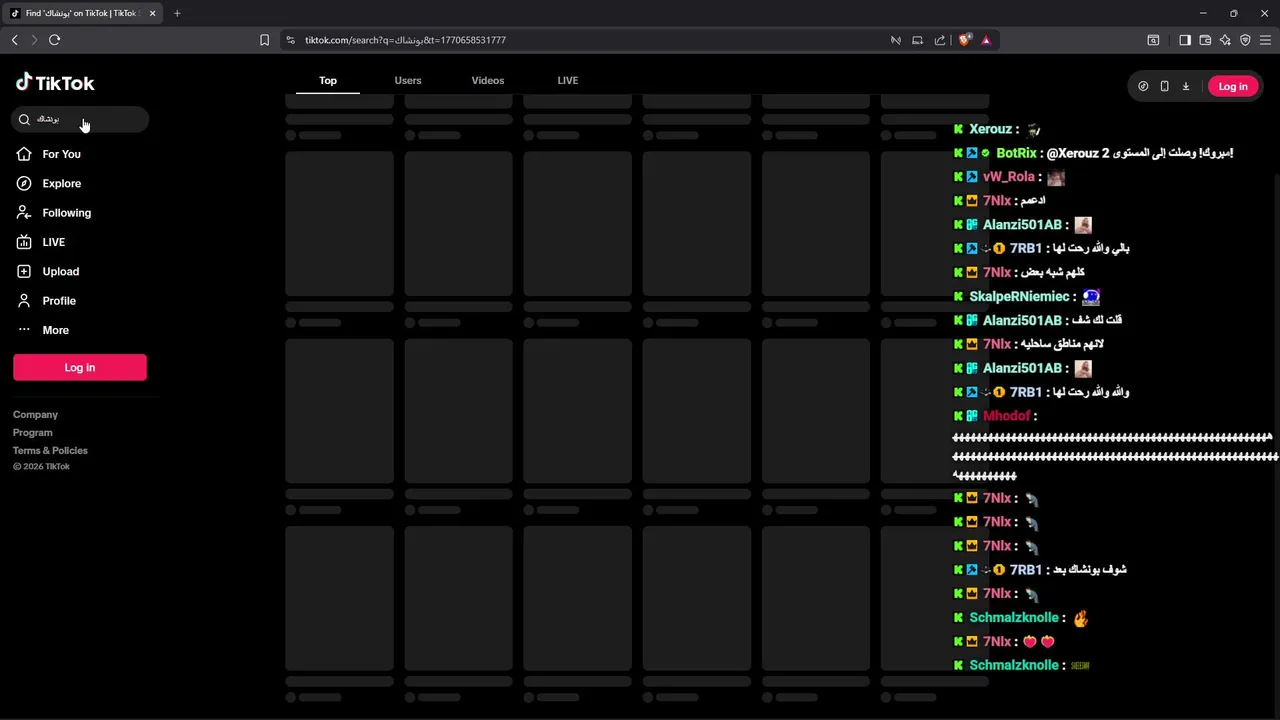
Task: Bookmark this page with the bookmark icon
Action: [264, 40]
